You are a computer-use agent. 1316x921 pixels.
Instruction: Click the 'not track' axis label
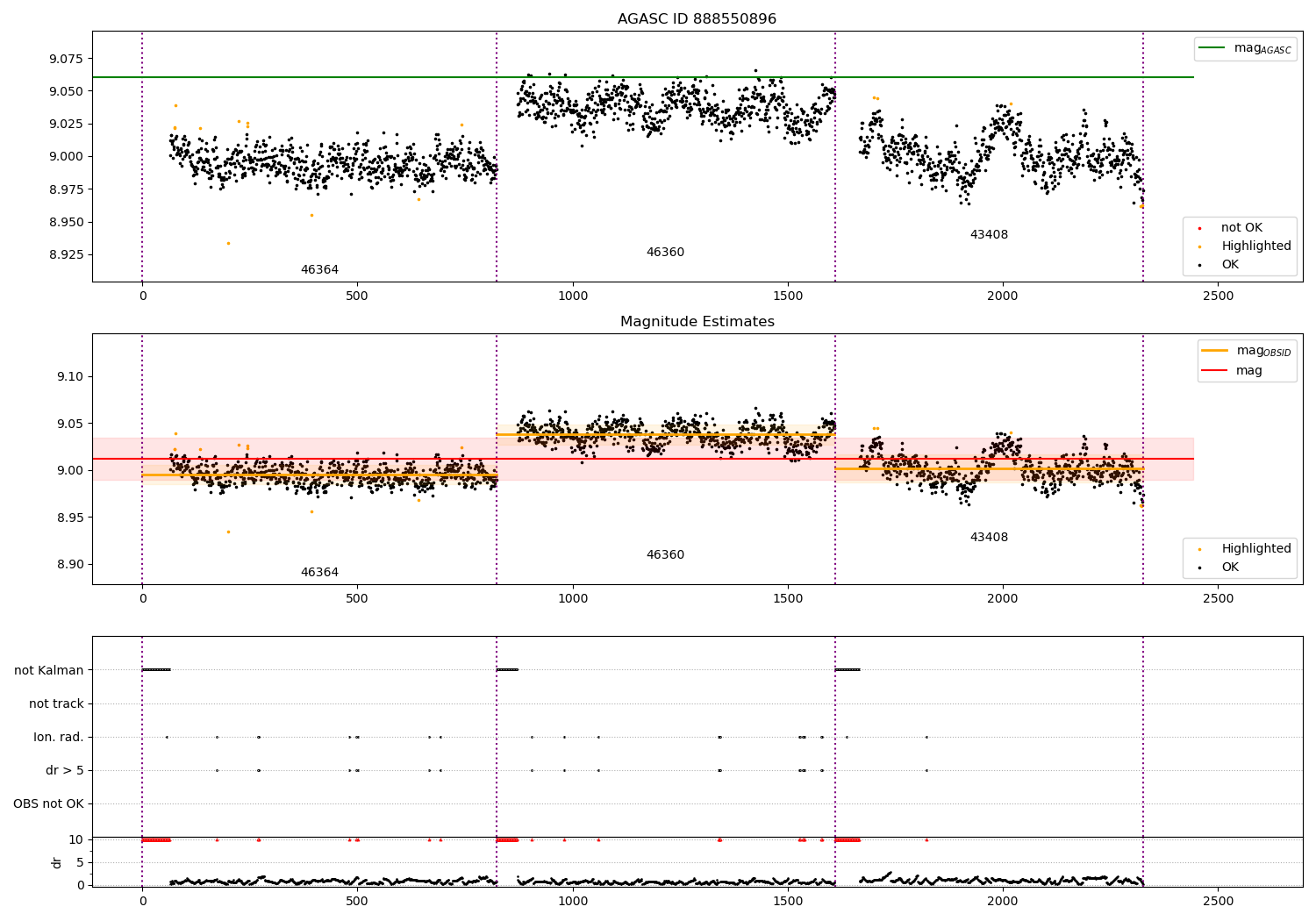[56, 703]
